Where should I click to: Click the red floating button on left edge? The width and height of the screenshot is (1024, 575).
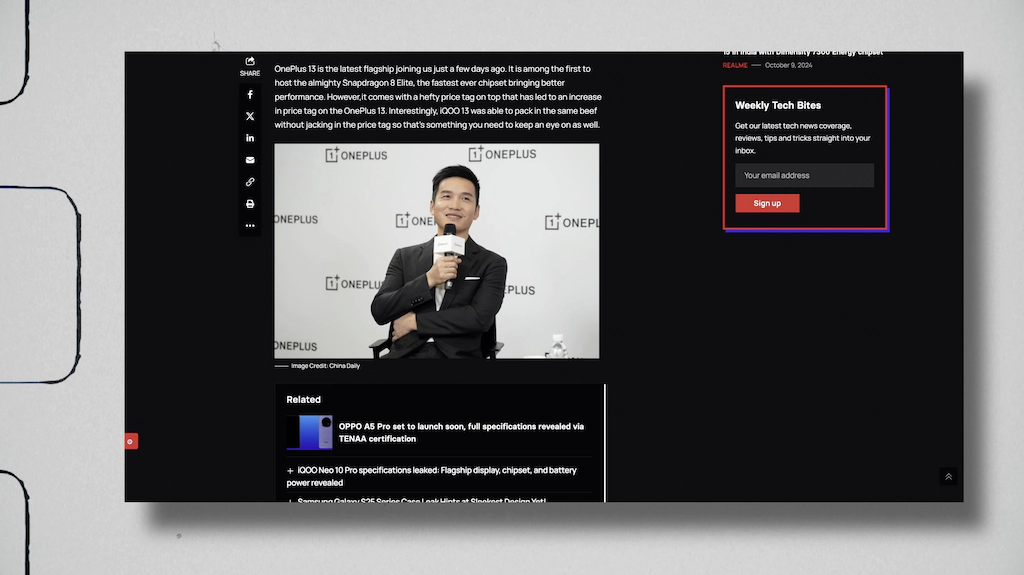[x=131, y=442]
